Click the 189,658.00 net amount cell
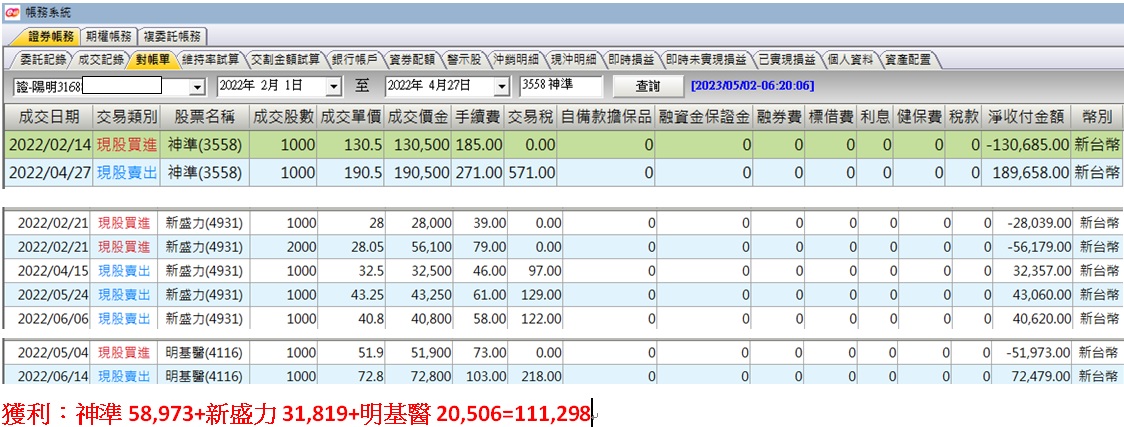 tap(1028, 173)
